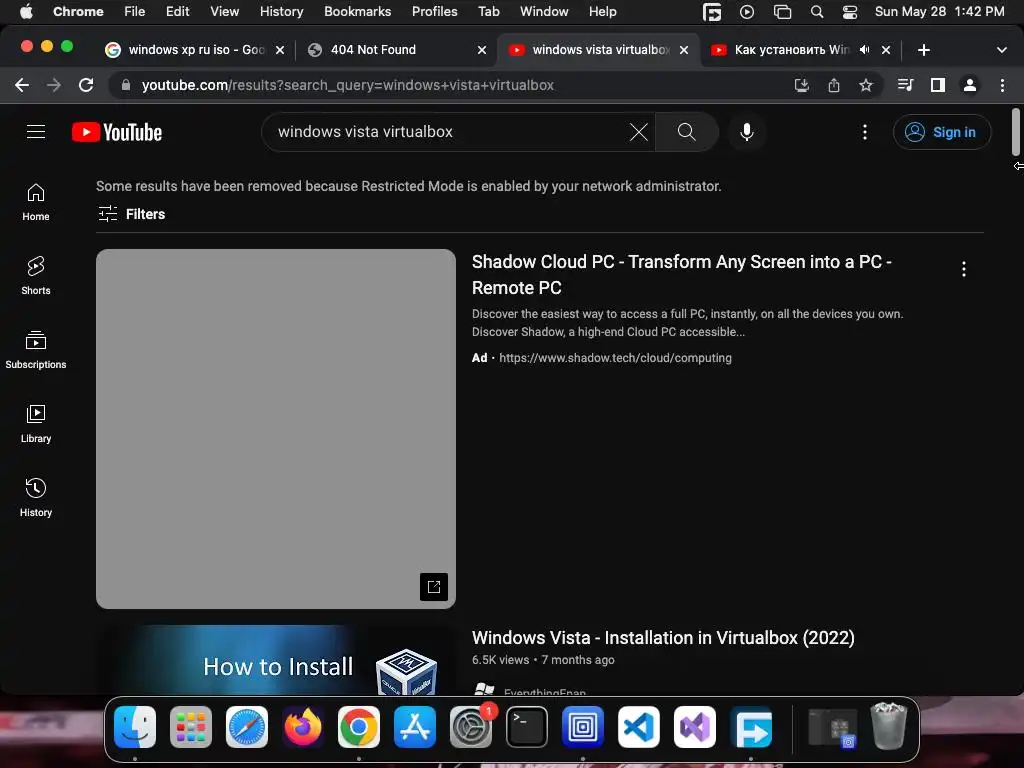Open History in the sidebar
Screen dimensions: 1024x768
click(36, 498)
